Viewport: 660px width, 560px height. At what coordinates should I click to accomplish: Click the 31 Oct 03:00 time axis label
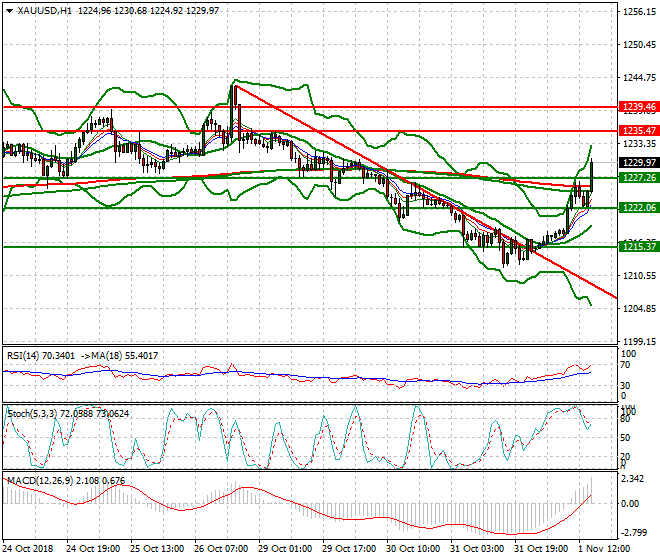(x=477, y=549)
